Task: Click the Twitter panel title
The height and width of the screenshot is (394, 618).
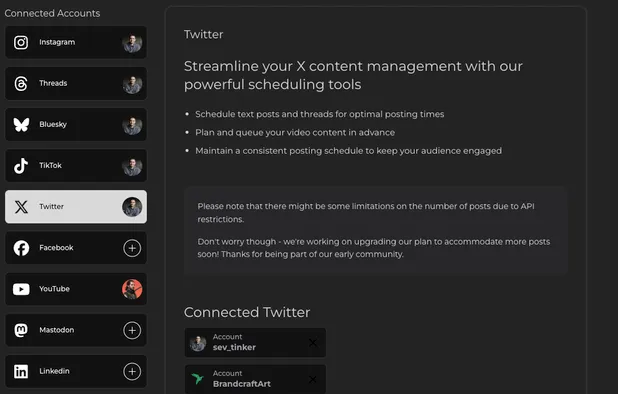Action: [203, 34]
